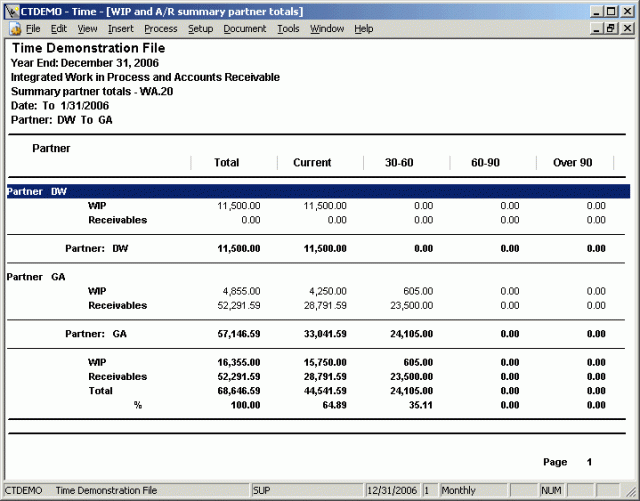Image resolution: width=640 pixels, height=501 pixels.
Task: Click the 12/31/2006 date in status bar
Action: pyautogui.click(x=392, y=491)
